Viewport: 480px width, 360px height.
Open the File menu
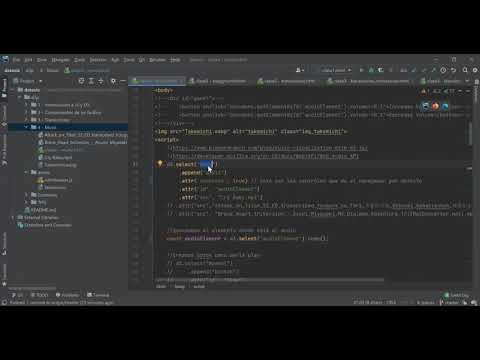tap(16, 60)
